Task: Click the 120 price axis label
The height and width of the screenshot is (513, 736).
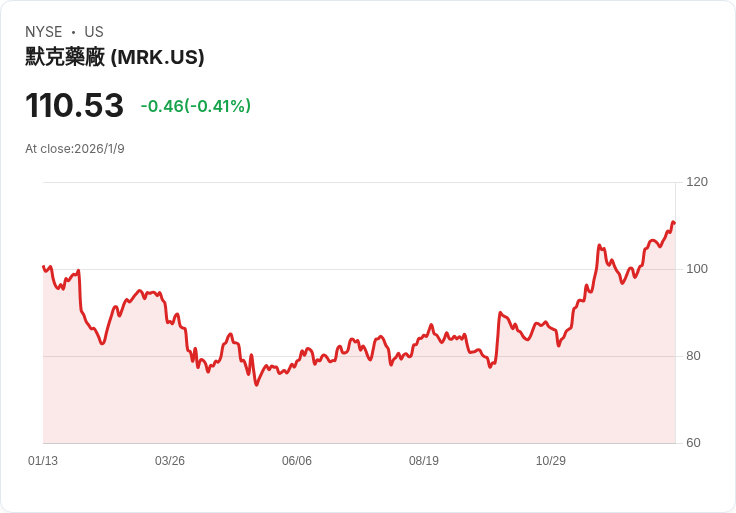Action: pyautogui.click(x=697, y=182)
